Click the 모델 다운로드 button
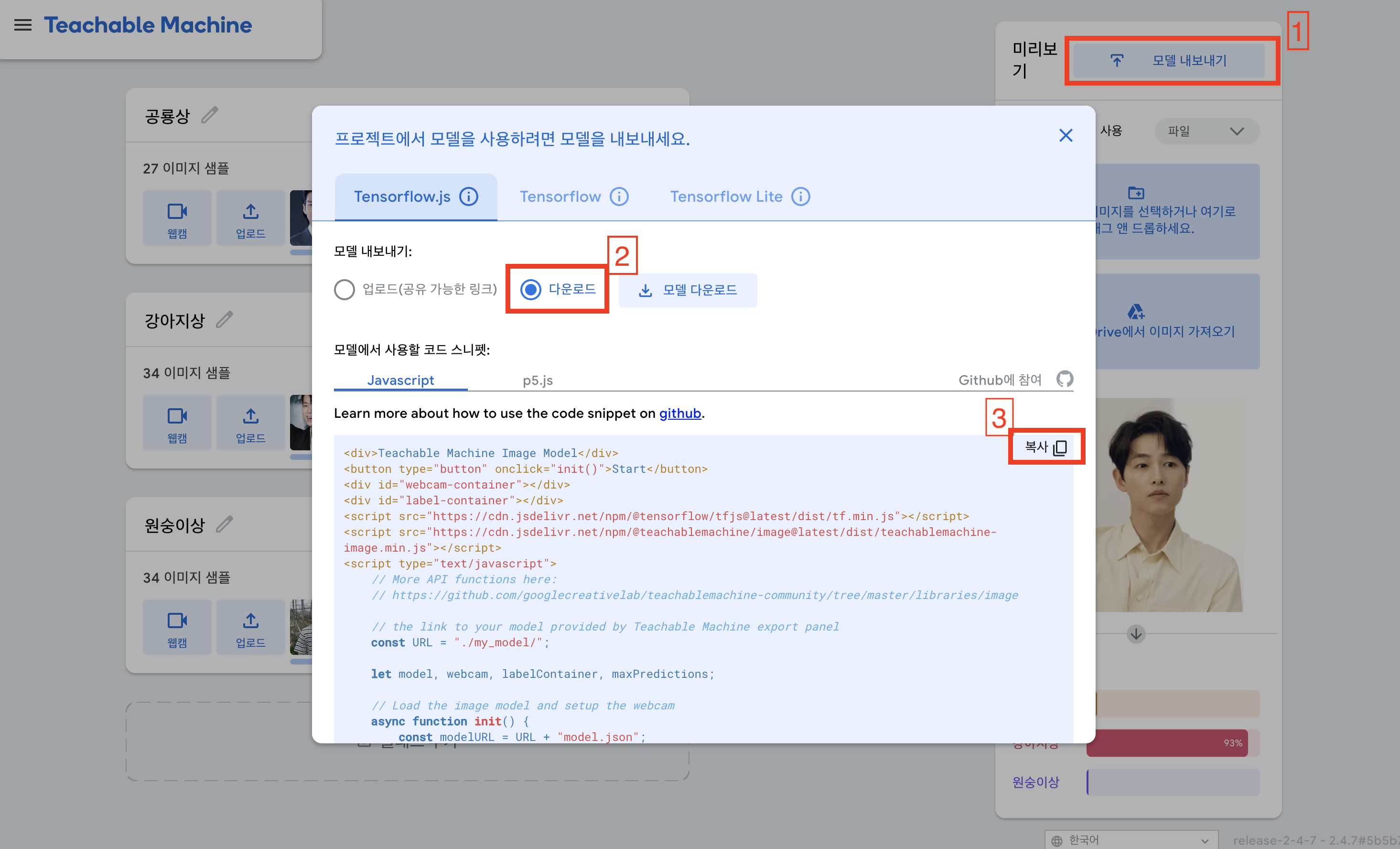Screen dimensions: 1400x849 coord(688,290)
